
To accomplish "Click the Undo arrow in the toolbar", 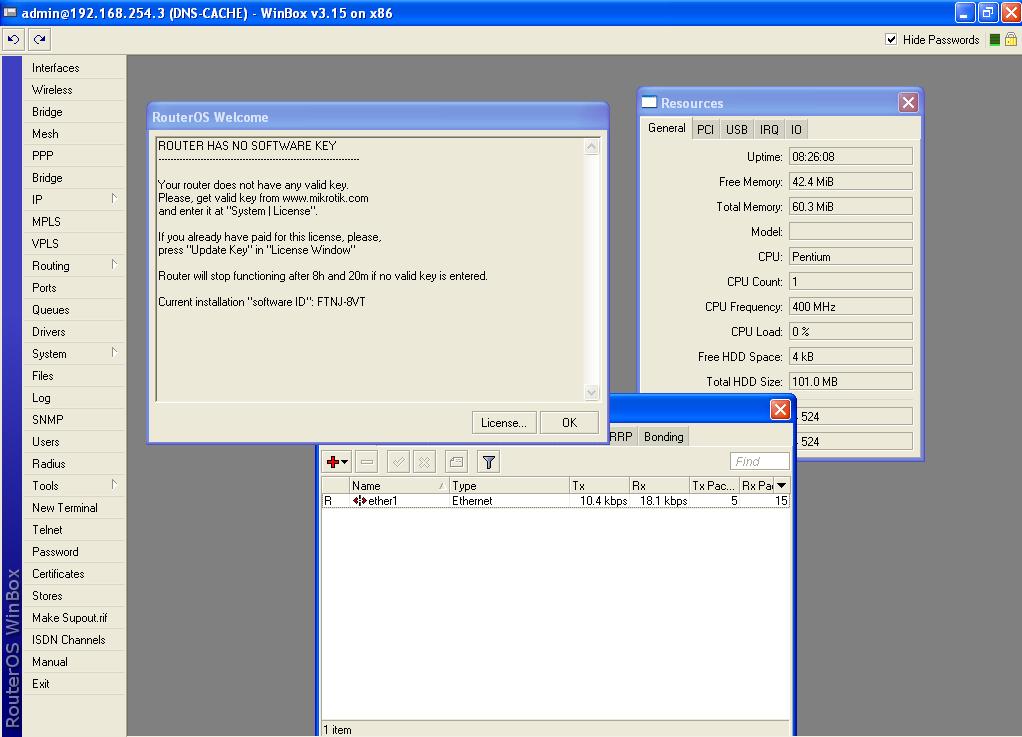I will click(13, 40).
